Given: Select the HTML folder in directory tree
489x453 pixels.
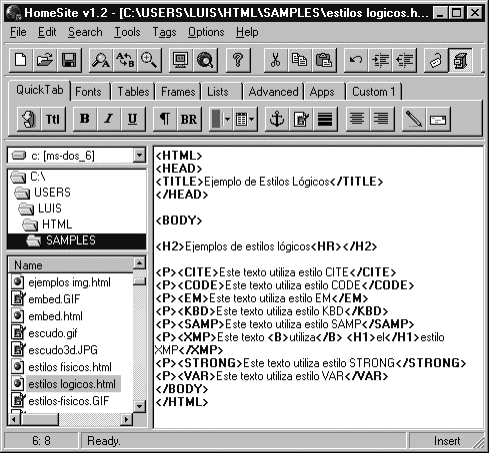Looking at the screenshot, I should click(57, 224).
